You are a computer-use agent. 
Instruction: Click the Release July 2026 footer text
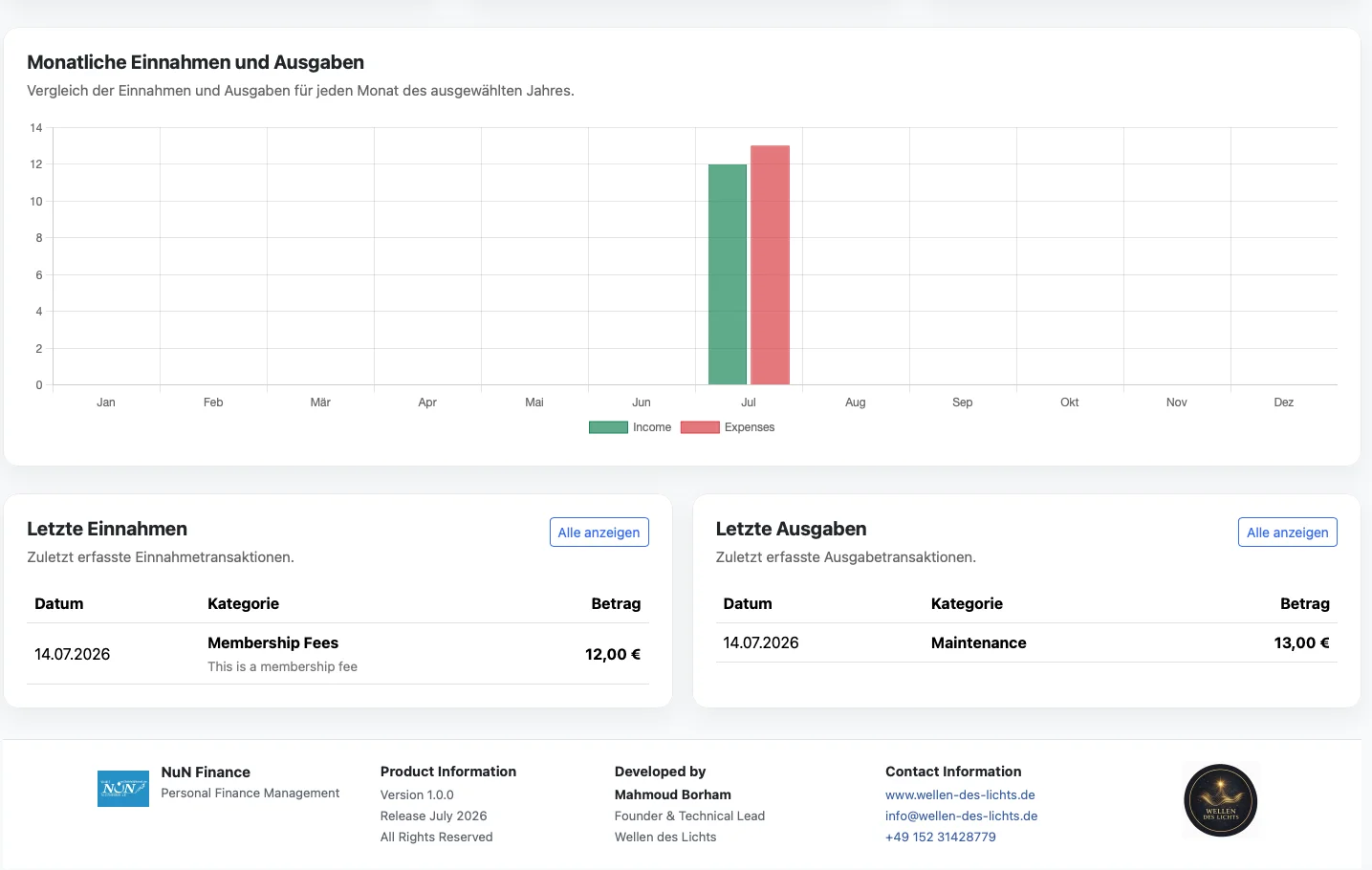click(434, 816)
